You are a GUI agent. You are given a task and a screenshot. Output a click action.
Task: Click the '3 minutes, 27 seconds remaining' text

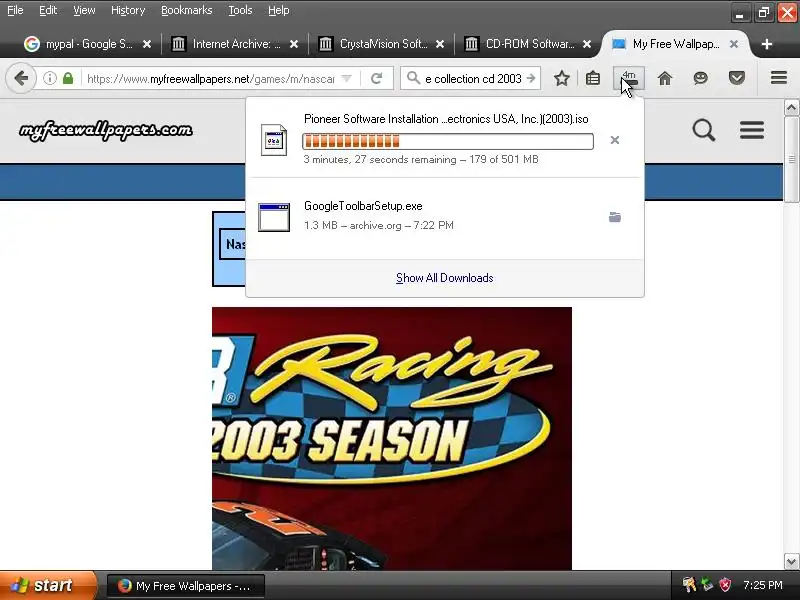[380, 159]
